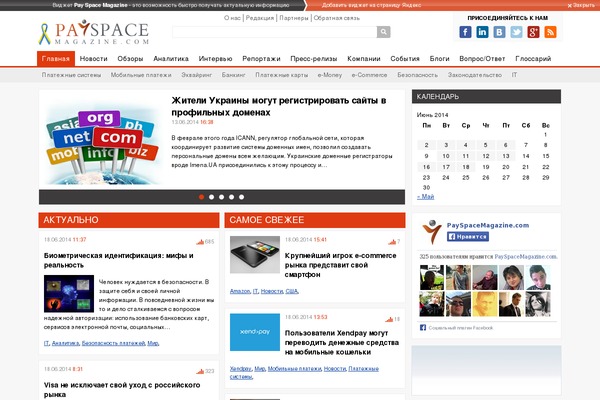The height and width of the screenshot is (400, 600).
Task: Open the Компании menu item
Action: click(364, 59)
